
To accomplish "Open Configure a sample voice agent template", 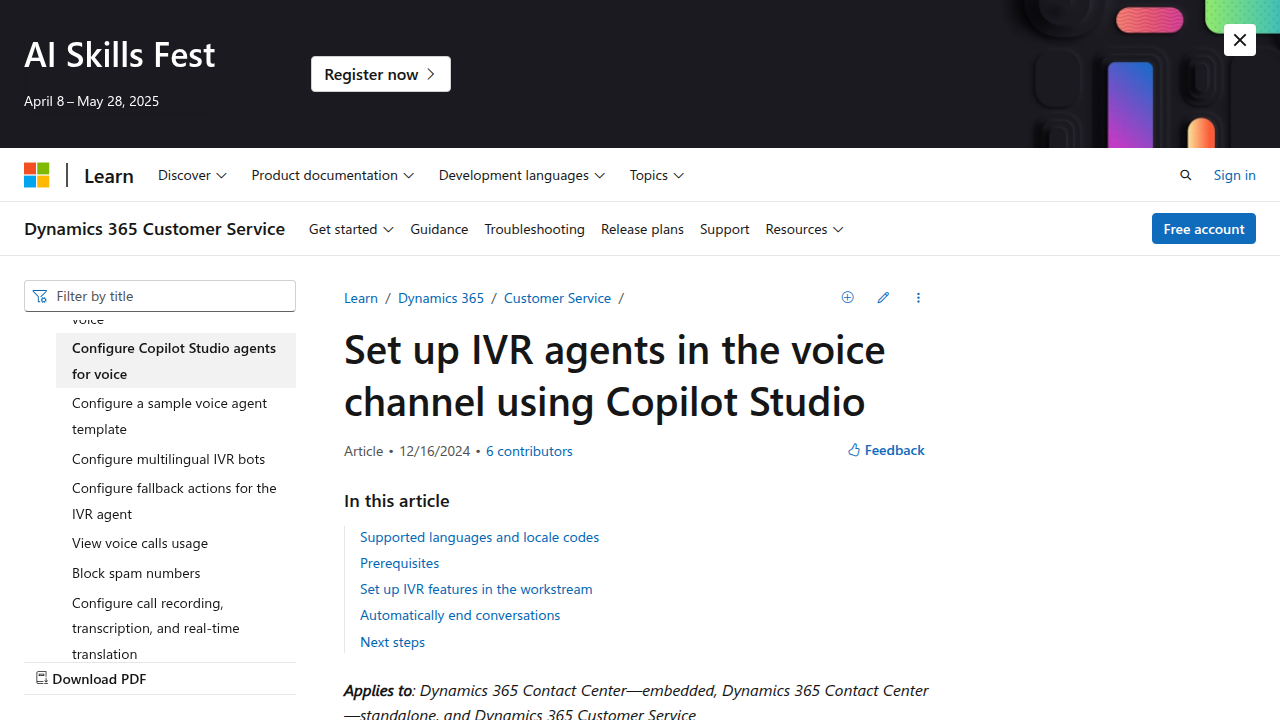I will pyautogui.click(x=176, y=415).
